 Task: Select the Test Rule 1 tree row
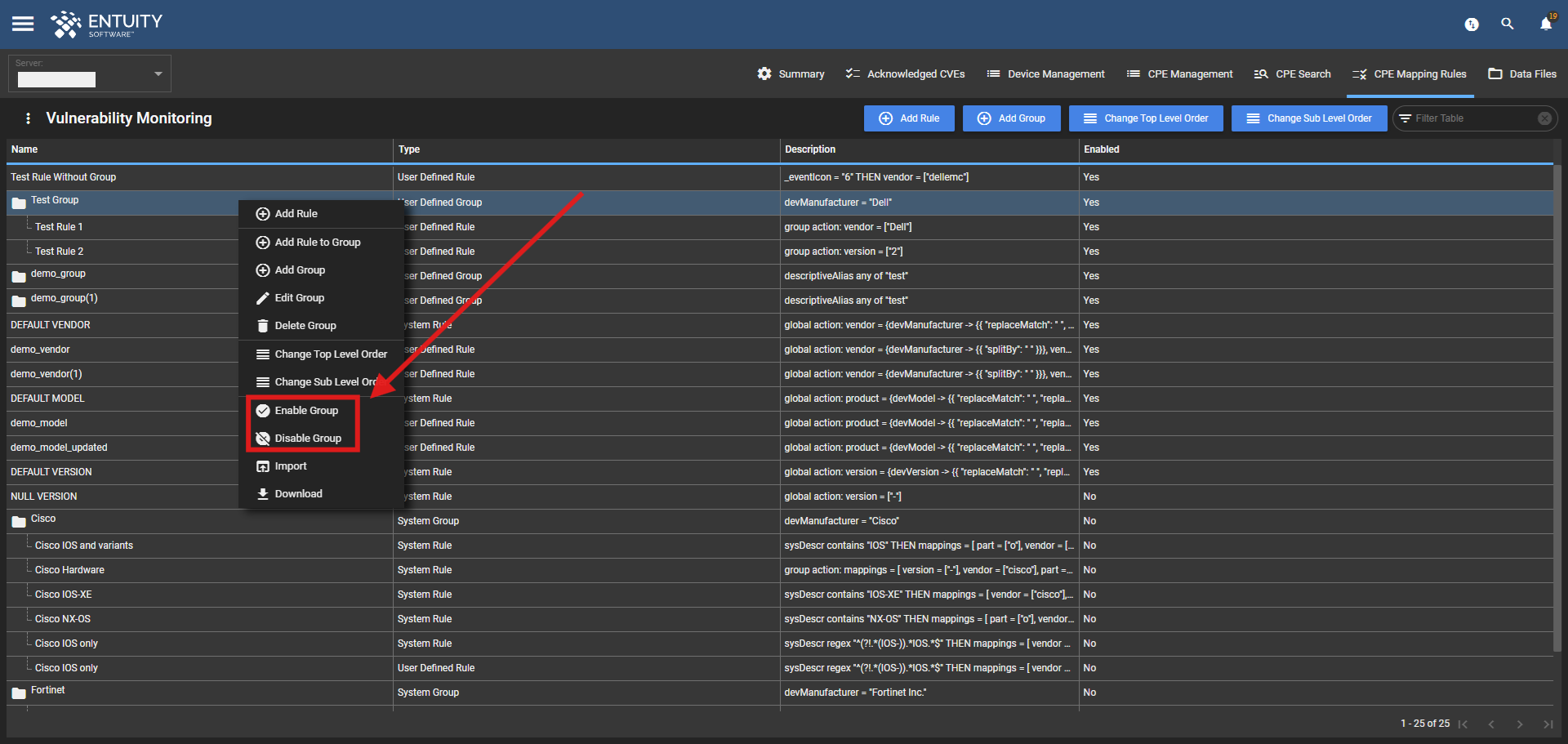[x=780, y=227]
